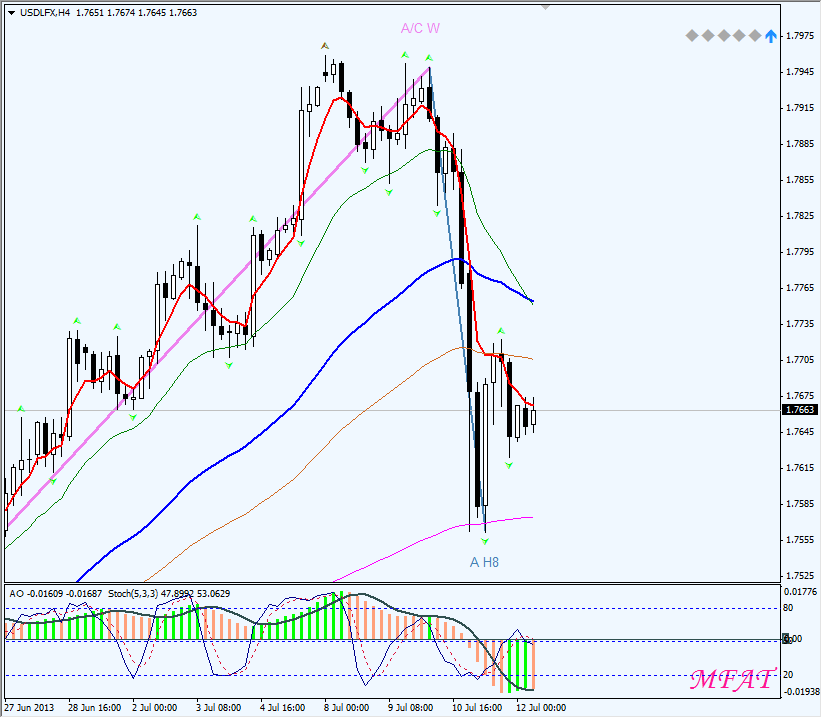
Task: Select the leftmost gray diamond marker
Action: (691, 36)
